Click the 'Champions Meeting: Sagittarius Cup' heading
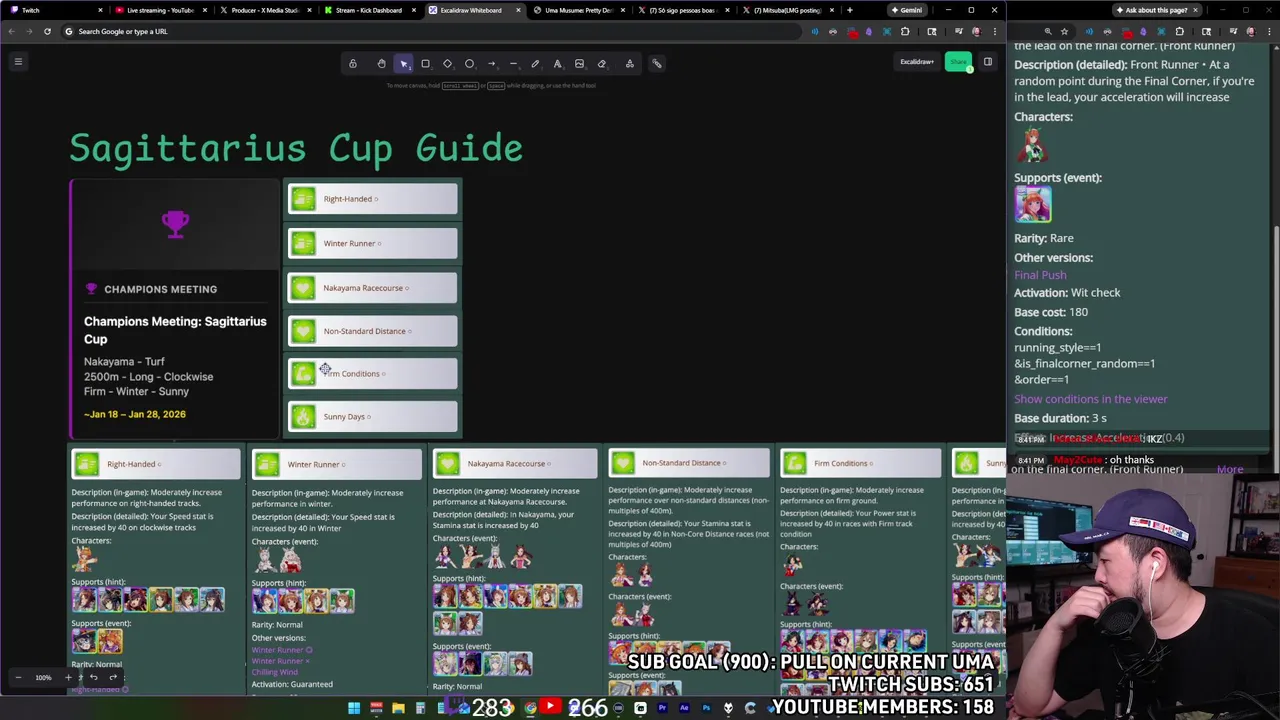Viewport: 1280px width, 720px height. (175, 330)
